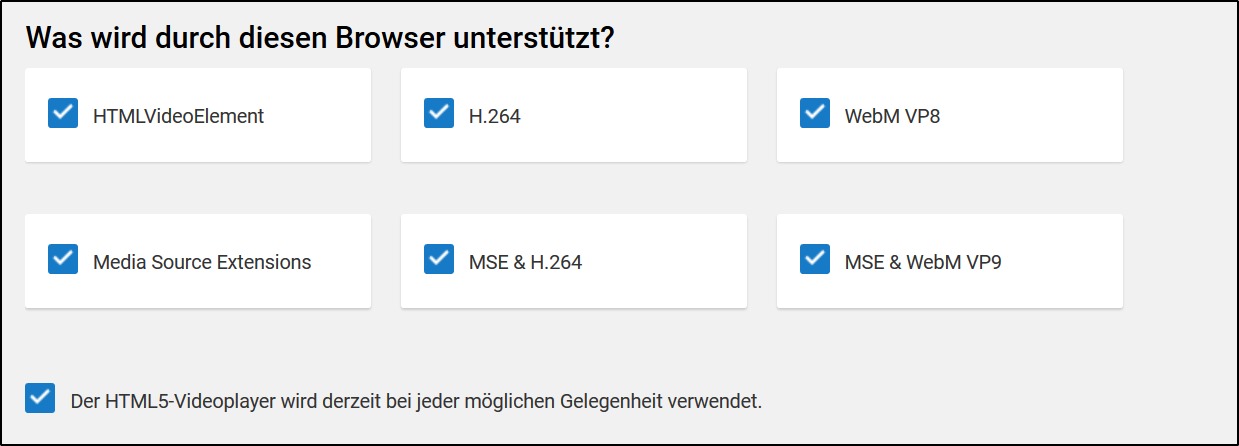
Task: Uncheck the H.264 checkbox
Action: tap(439, 114)
